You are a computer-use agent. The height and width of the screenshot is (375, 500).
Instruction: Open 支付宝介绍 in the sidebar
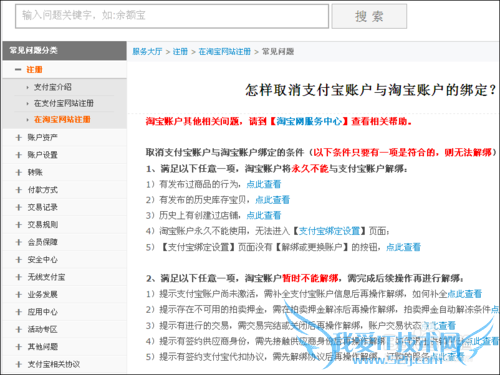tap(53, 87)
